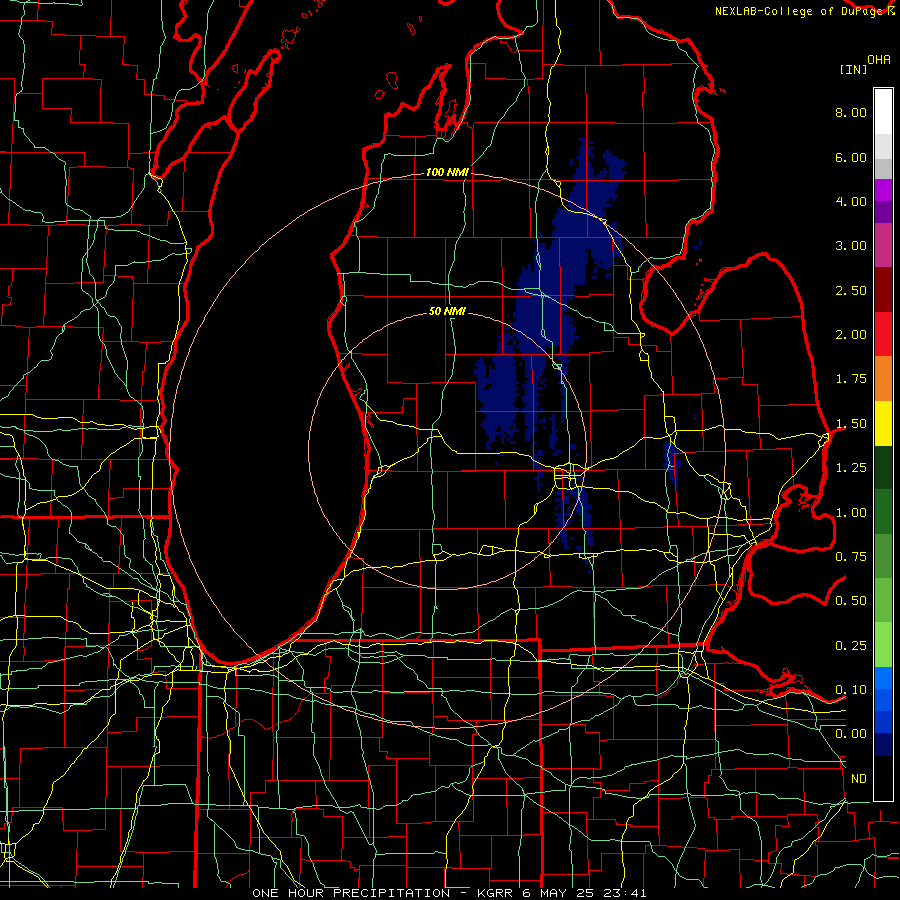Click the 50 NMI range ring label
900x900 pixels.
(x=447, y=311)
